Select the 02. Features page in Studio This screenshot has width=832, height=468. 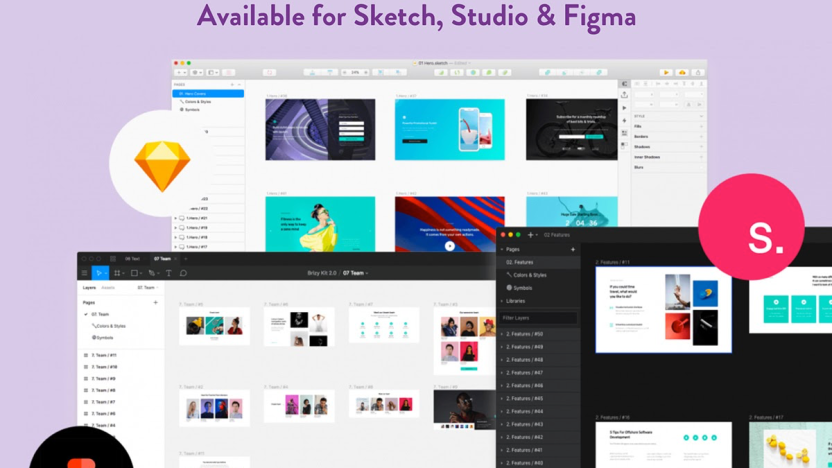[x=539, y=262]
